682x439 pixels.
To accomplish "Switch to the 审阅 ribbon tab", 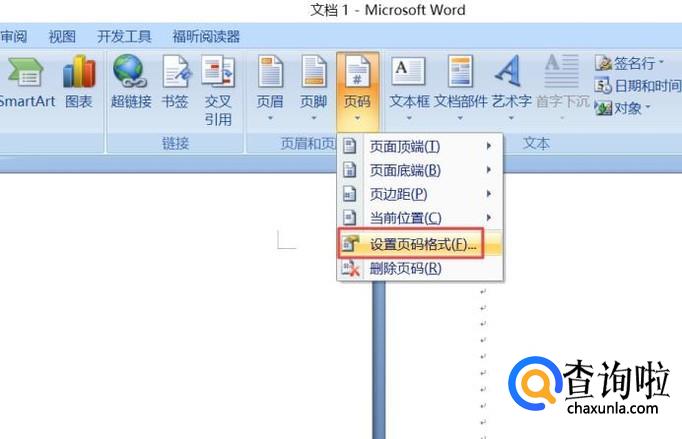I will [x=13, y=37].
